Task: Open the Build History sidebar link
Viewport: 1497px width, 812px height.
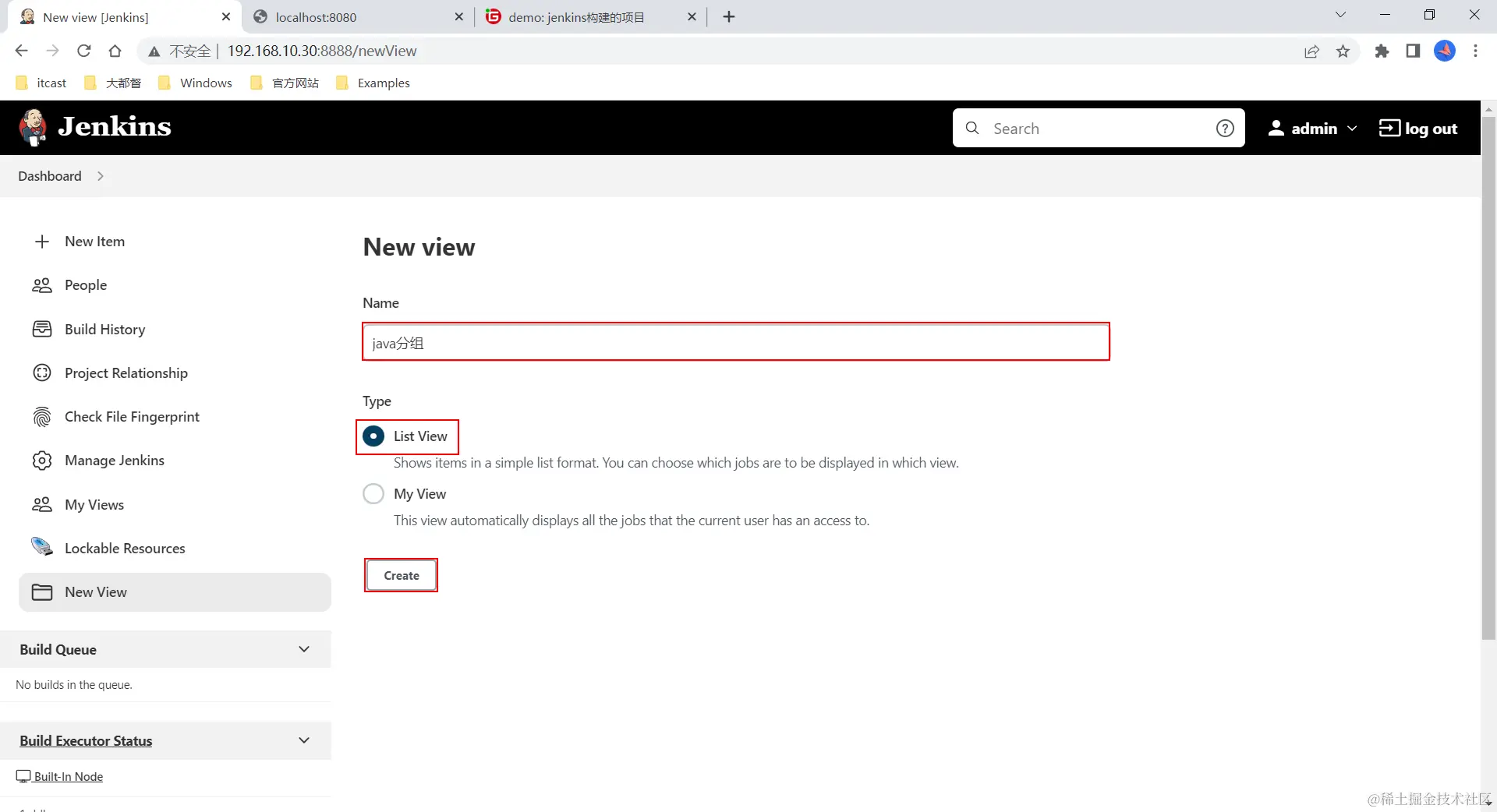Action: [x=105, y=329]
